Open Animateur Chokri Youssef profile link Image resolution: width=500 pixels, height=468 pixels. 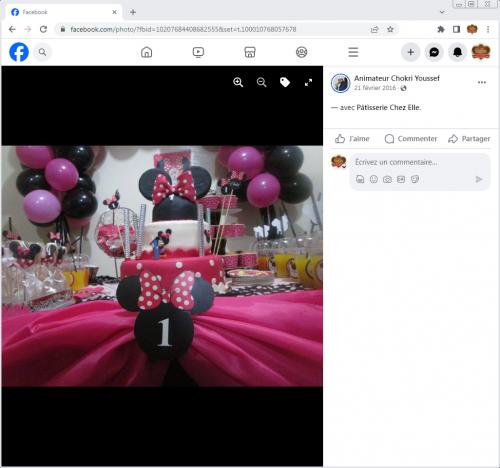tap(397, 78)
